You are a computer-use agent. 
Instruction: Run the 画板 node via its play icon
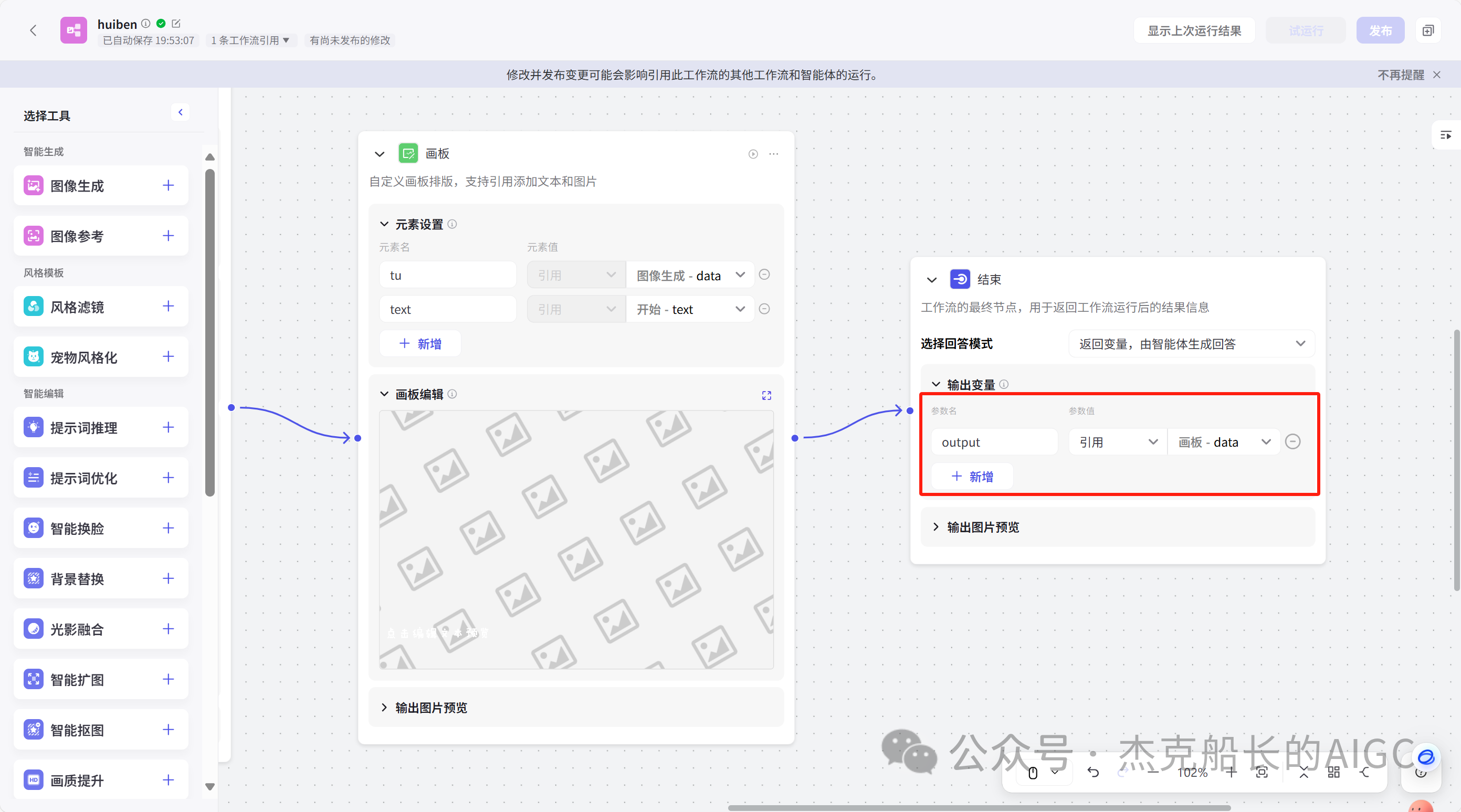tap(753, 154)
